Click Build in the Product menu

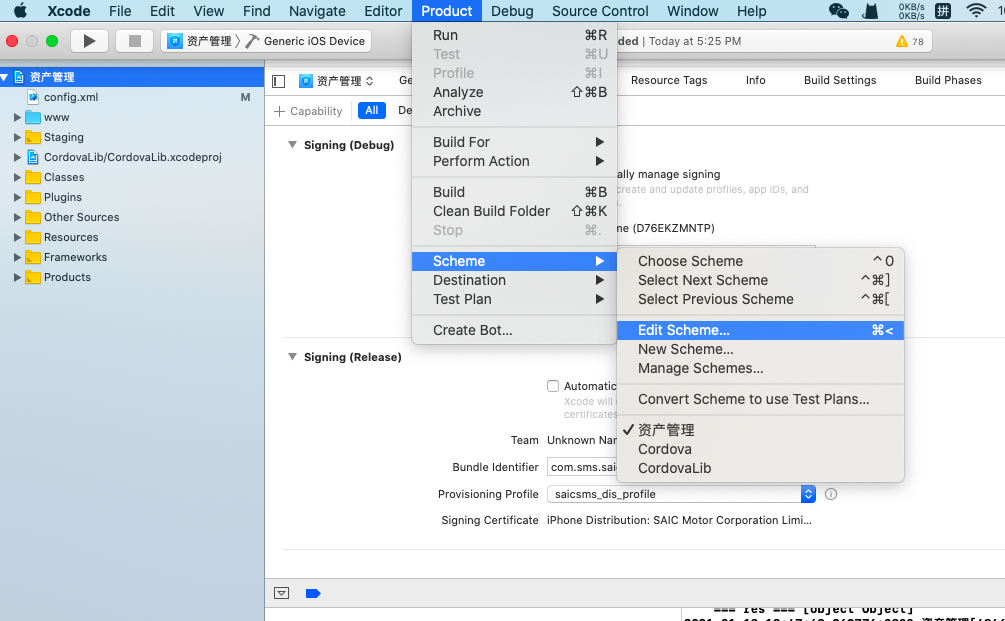(x=514, y=192)
